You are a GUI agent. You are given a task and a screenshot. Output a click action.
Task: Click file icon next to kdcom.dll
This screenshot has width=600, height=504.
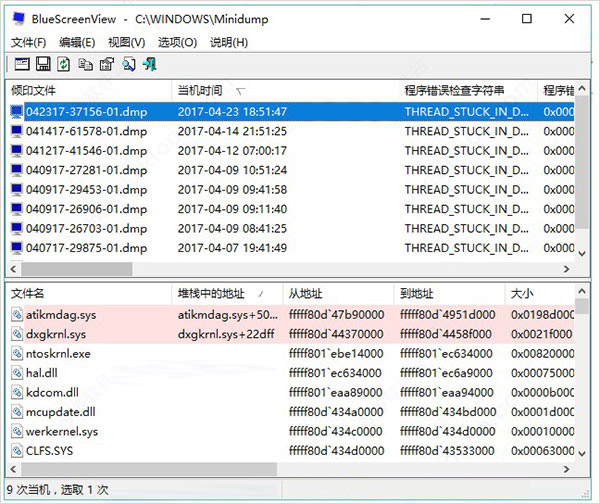pos(17,393)
